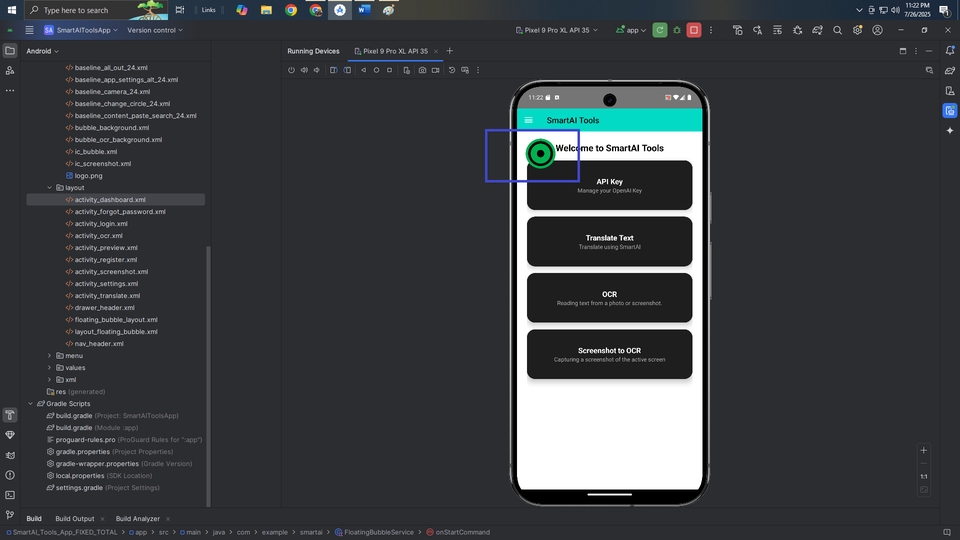Expand the values folder
Viewport: 960px width, 540px height.
(x=50, y=368)
